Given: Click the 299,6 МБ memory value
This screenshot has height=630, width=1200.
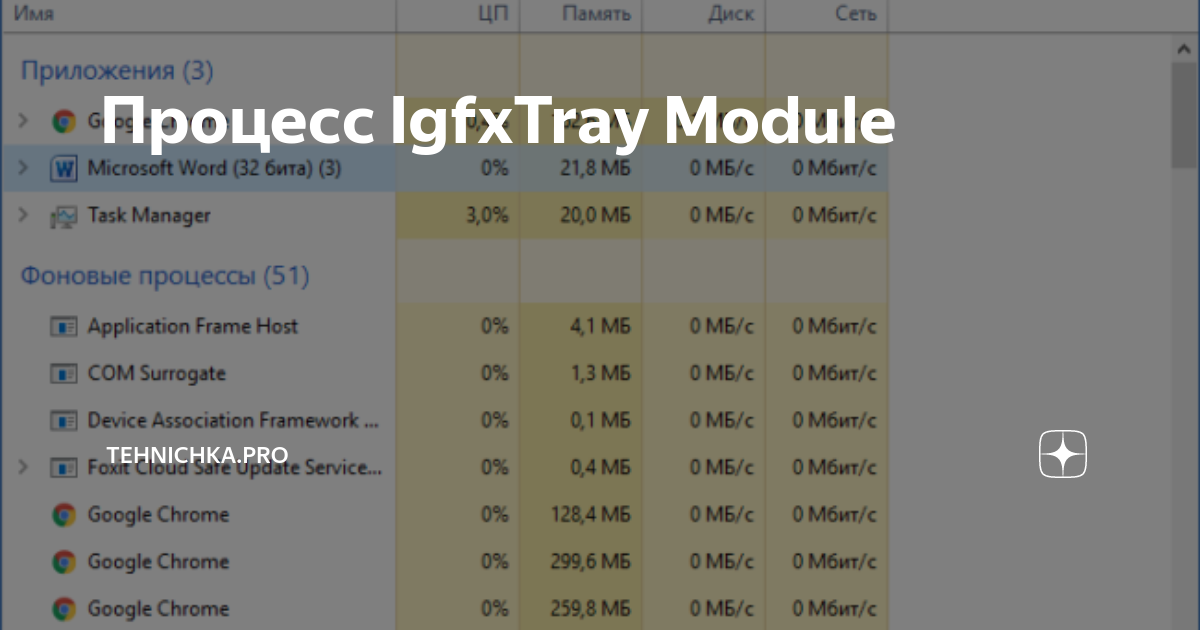Looking at the screenshot, I should click(590, 561).
